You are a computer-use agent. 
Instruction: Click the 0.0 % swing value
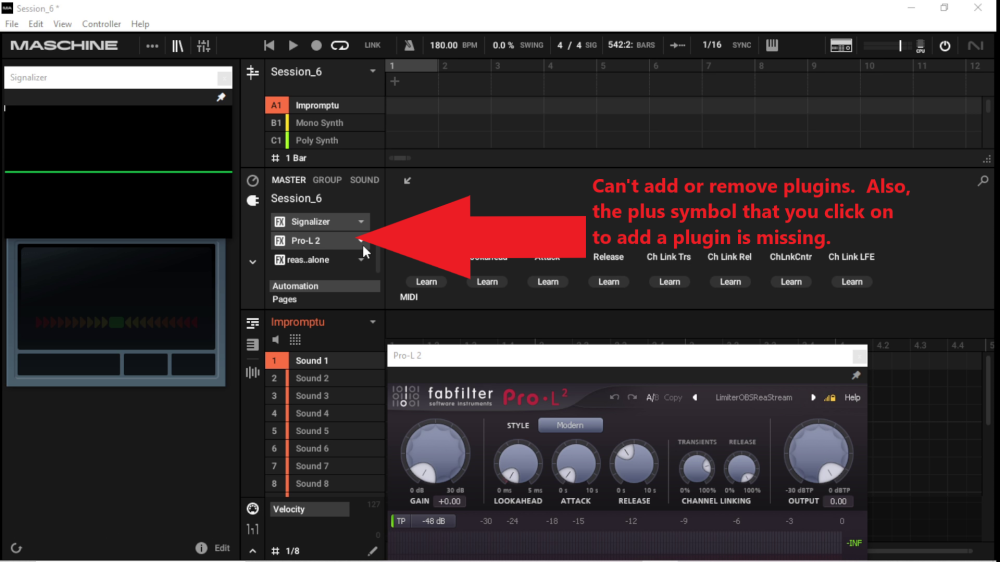503,45
